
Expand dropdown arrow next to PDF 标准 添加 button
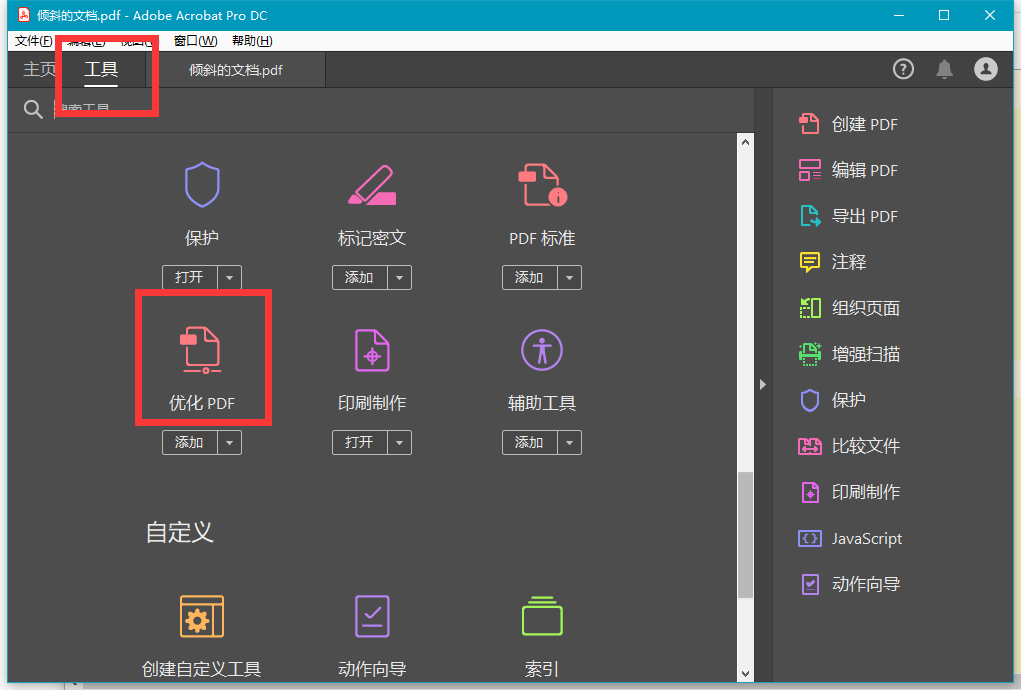(569, 277)
